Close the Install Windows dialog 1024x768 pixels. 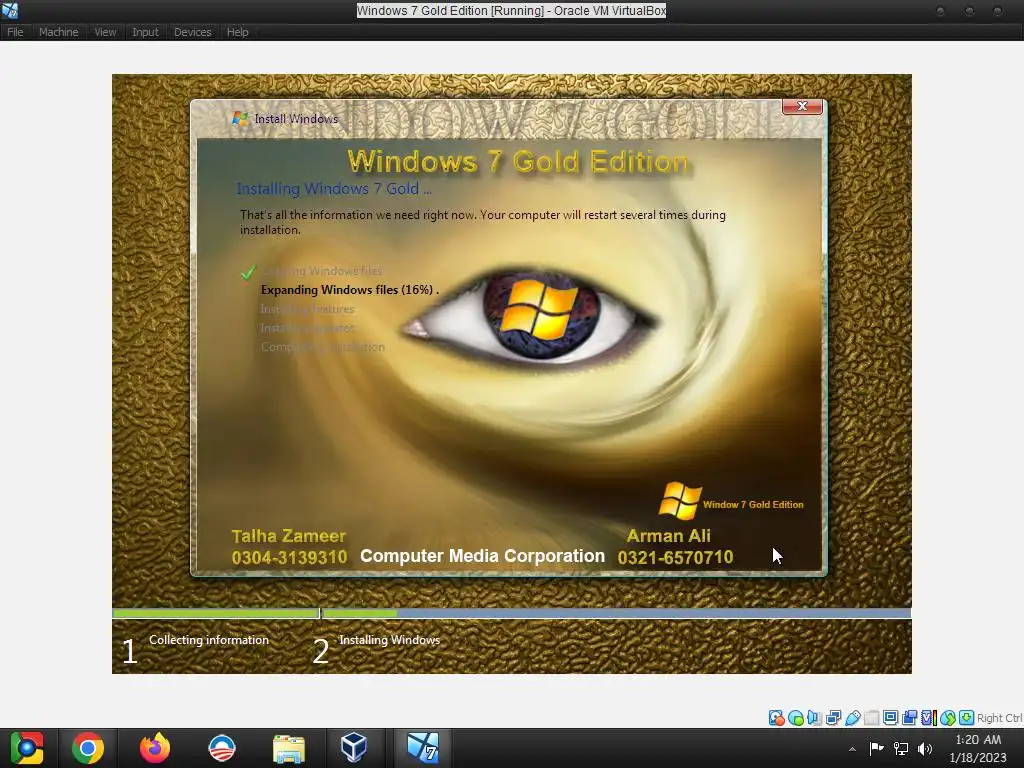pyautogui.click(x=802, y=106)
